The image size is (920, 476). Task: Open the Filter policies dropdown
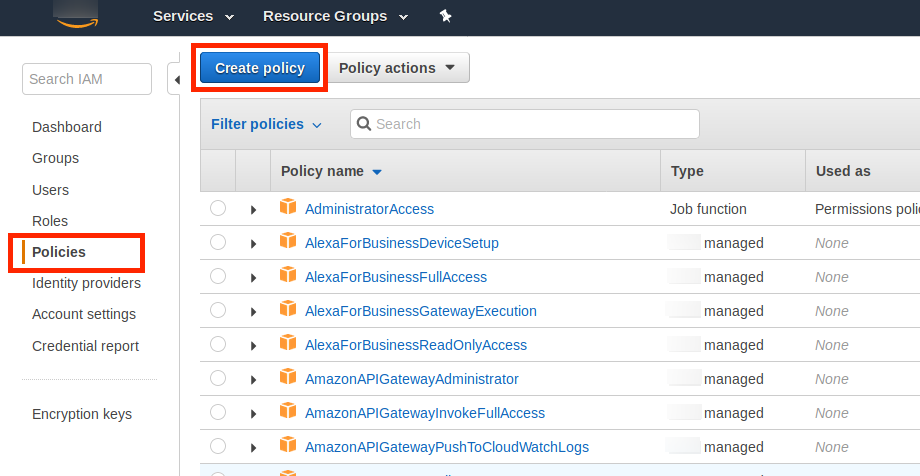266,124
